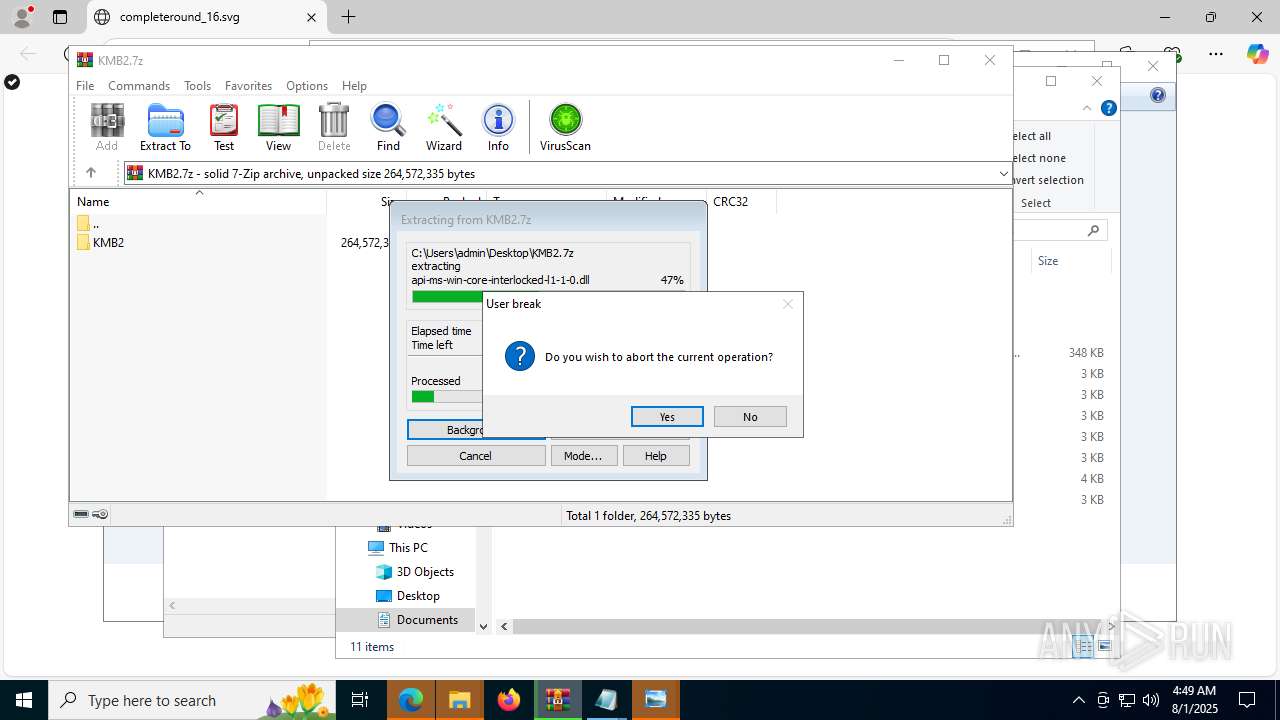Run the Test archive tool
The image size is (1280, 720).
pos(224,127)
